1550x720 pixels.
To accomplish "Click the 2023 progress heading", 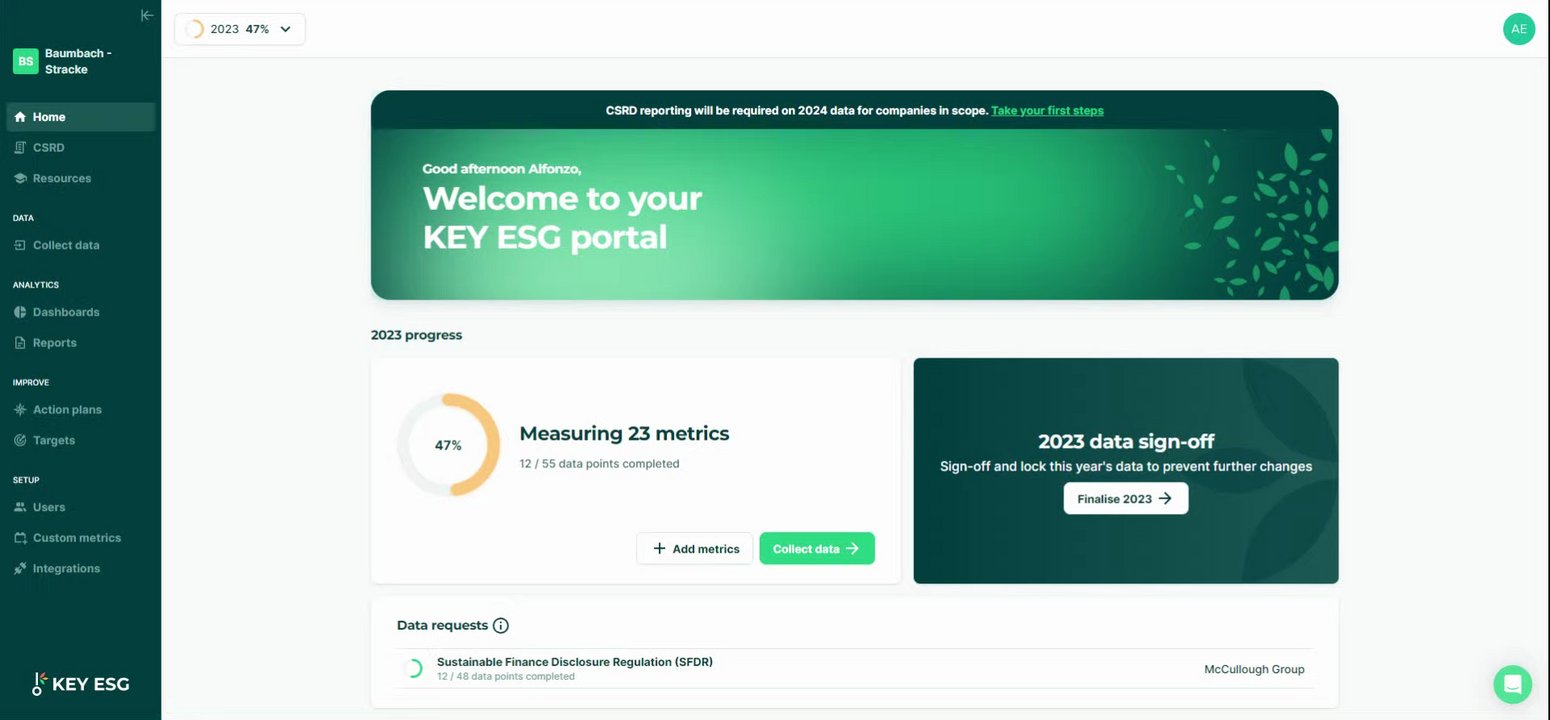I will pos(416,335).
